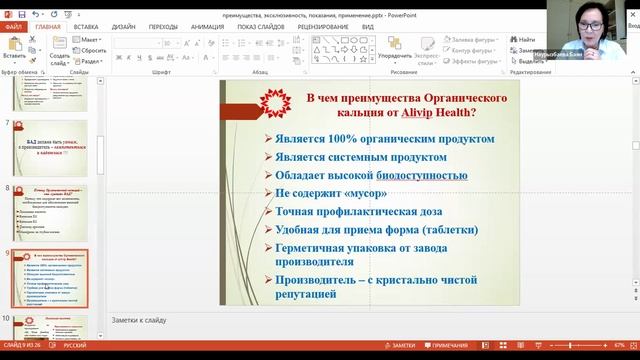
Task: Click the zoom out minus button
Action: 552,345
